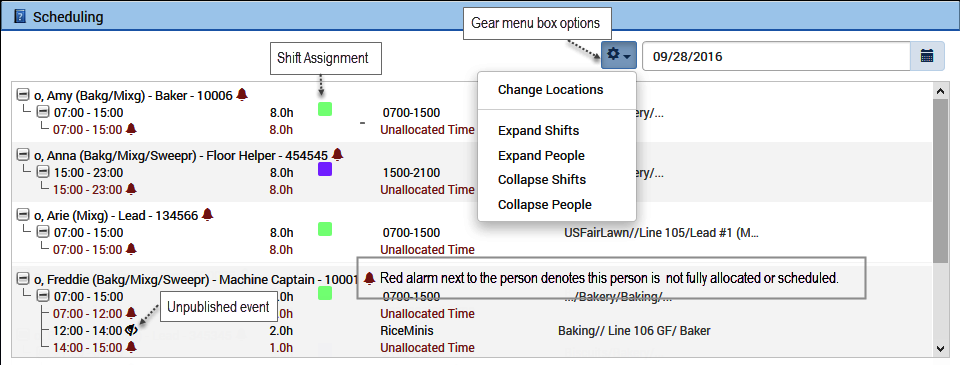Collapse Freddie's 07:00 - 15:00 shift
Image resolution: width=960 pixels, height=365 pixels.
tap(43, 296)
